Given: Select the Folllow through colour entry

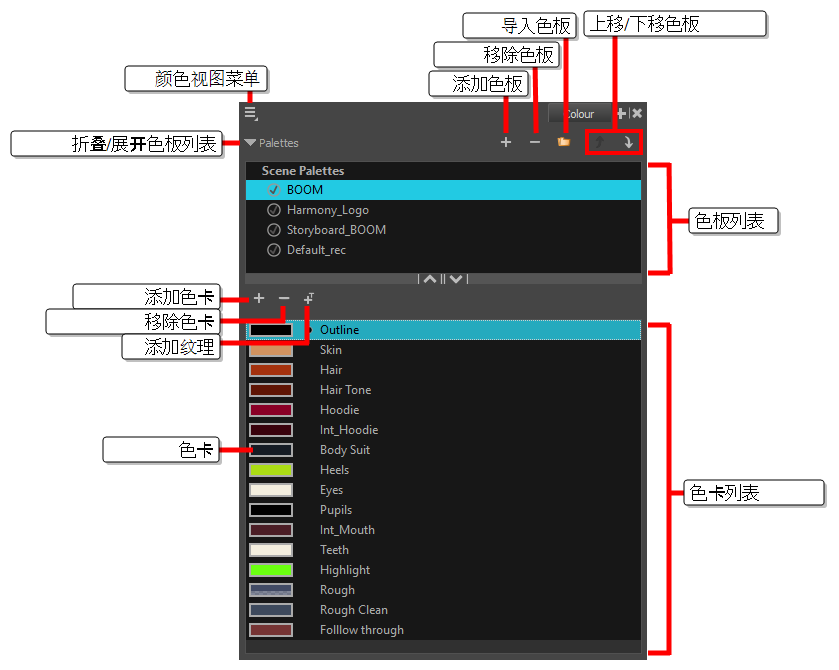Looking at the screenshot, I should pos(361,629).
